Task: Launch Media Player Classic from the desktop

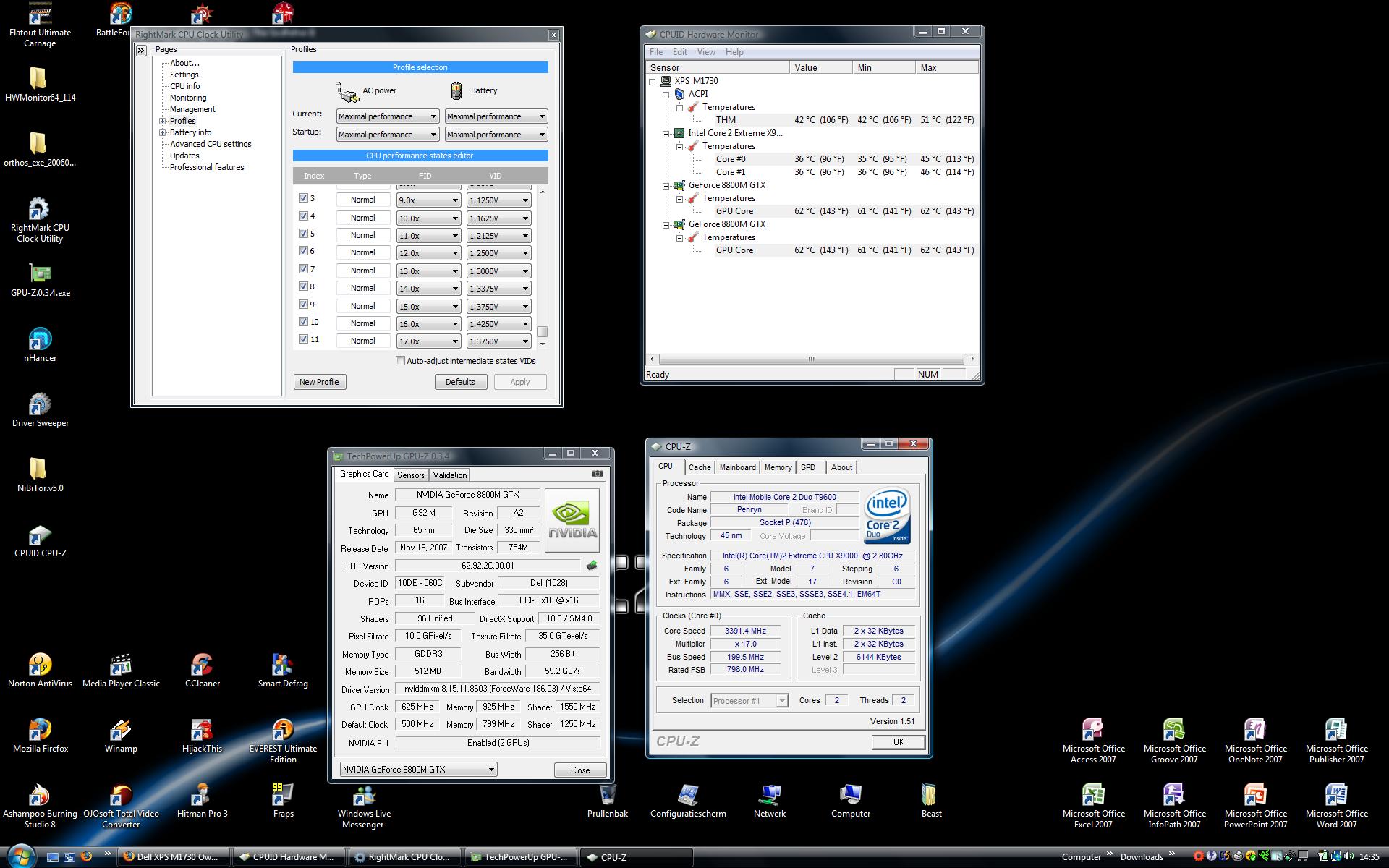Action: tap(121, 671)
